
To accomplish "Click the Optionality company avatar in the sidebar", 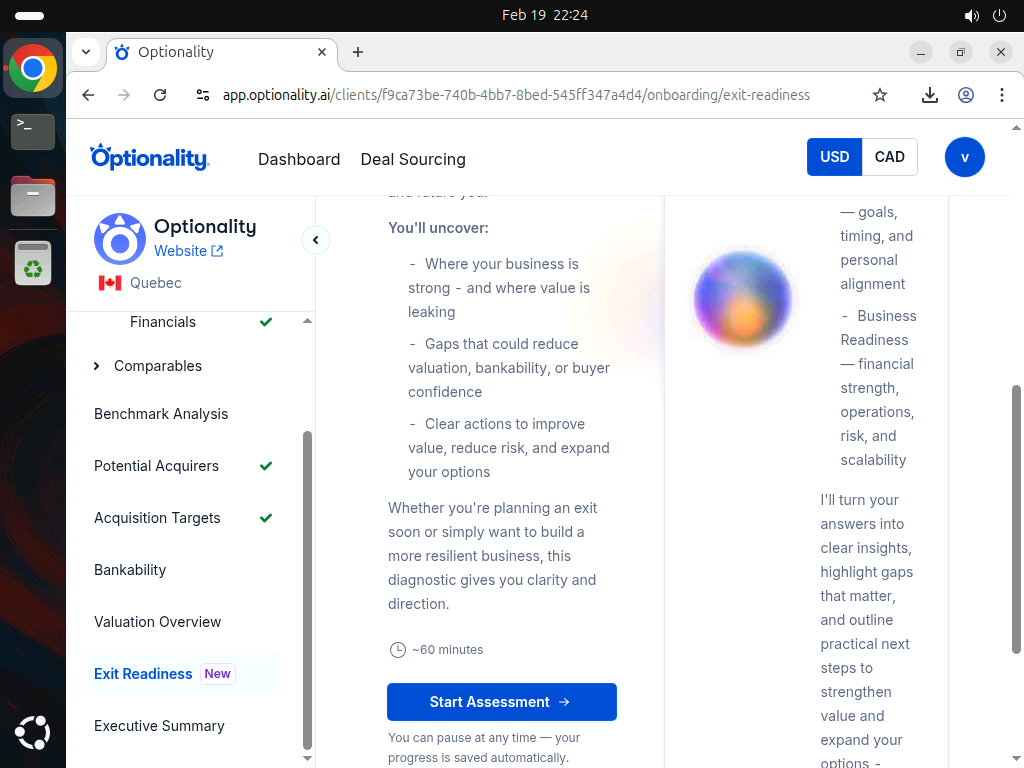I will [x=120, y=239].
